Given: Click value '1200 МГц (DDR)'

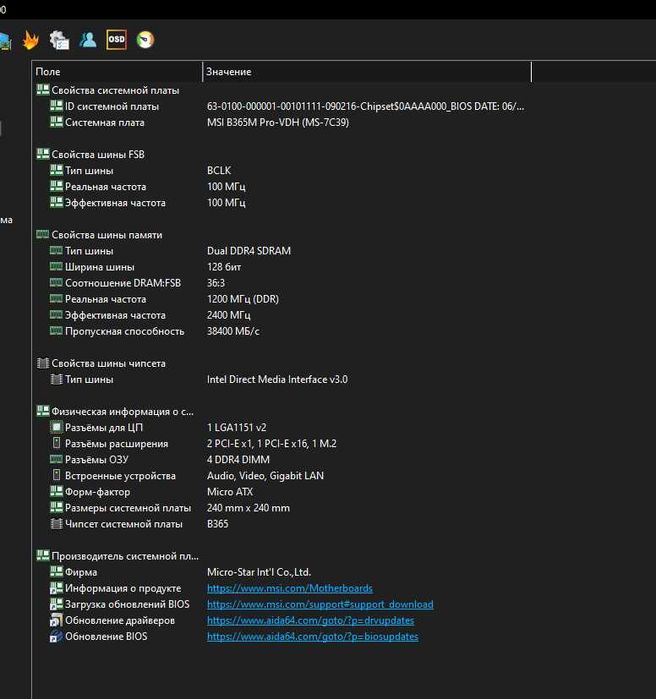Looking at the screenshot, I should click(x=243, y=299).
